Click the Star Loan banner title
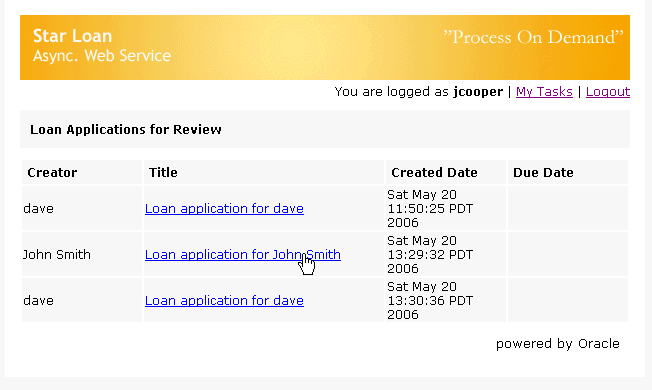This screenshot has height=390, width=652. point(72,36)
